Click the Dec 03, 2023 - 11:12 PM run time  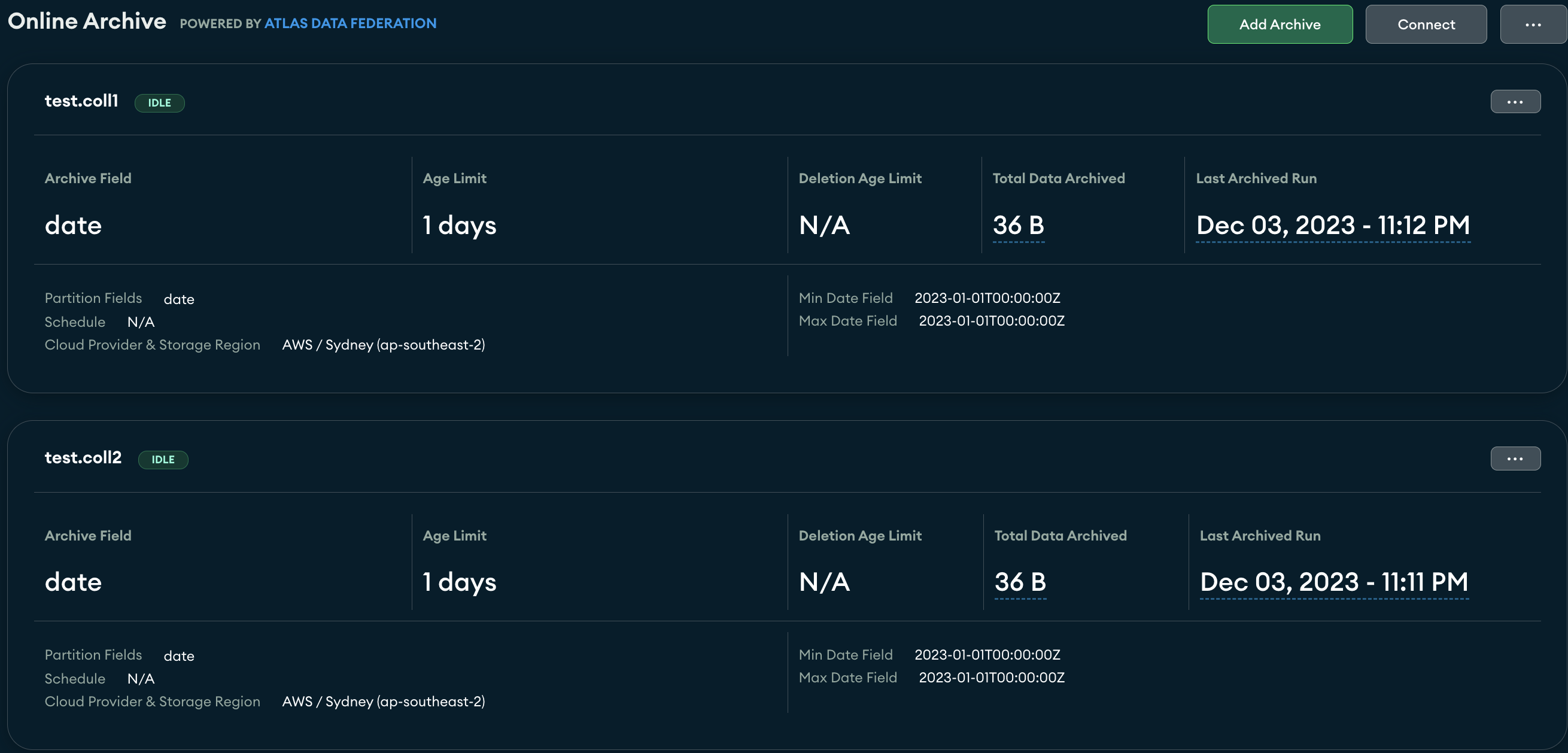1332,225
